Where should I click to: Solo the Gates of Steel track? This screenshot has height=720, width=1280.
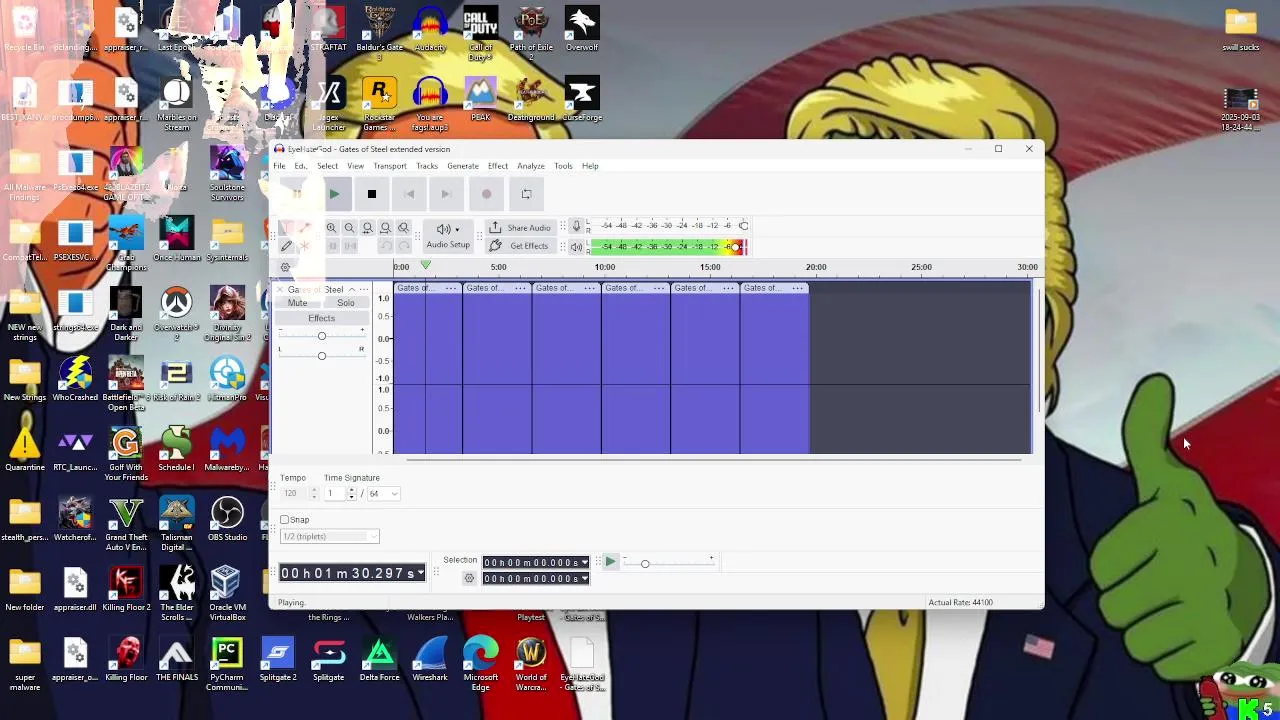coord(345,303)
